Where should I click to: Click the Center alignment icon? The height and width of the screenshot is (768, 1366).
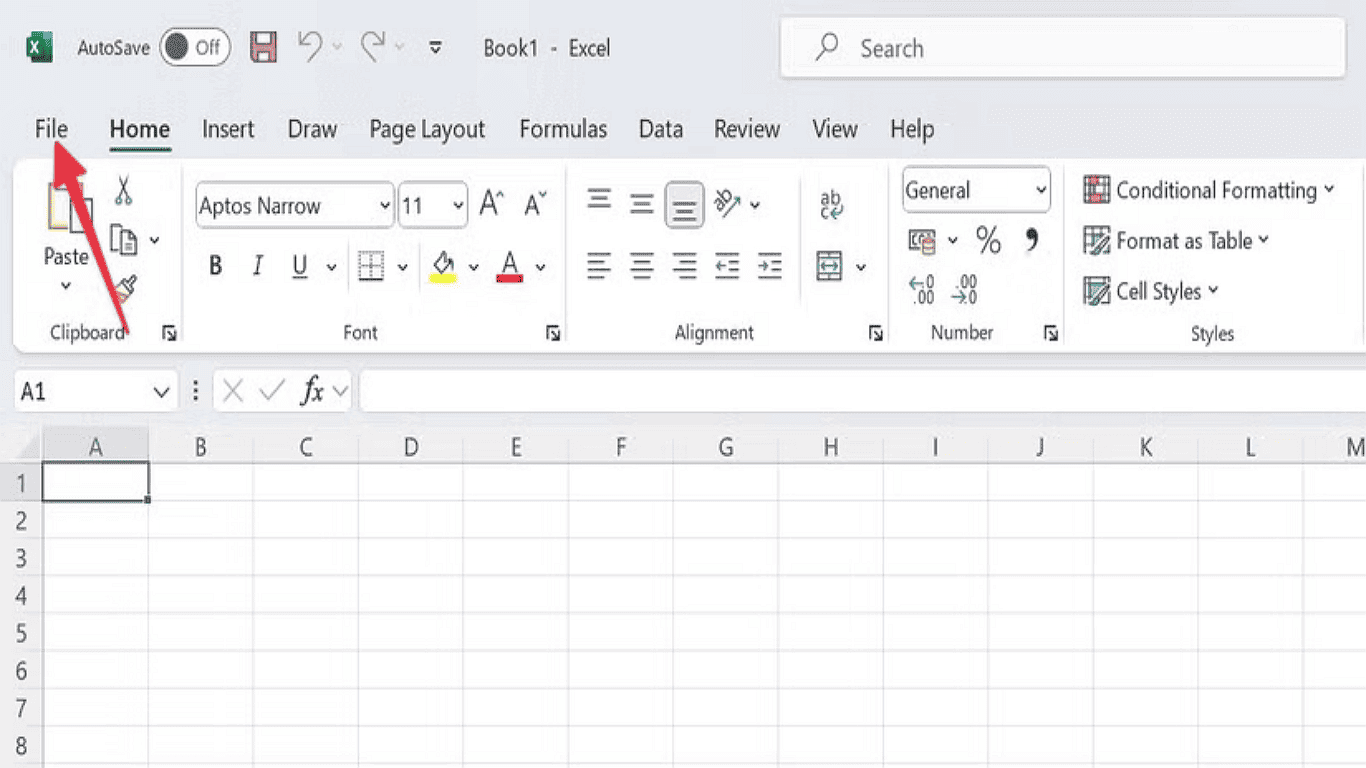click(x=642, y=266)
